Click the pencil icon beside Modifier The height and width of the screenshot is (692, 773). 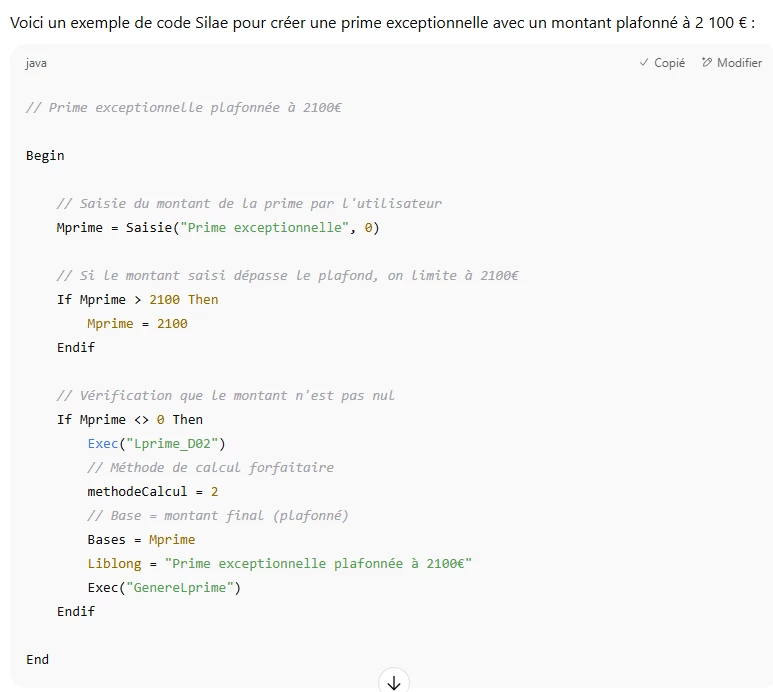(x=706, y=63)
